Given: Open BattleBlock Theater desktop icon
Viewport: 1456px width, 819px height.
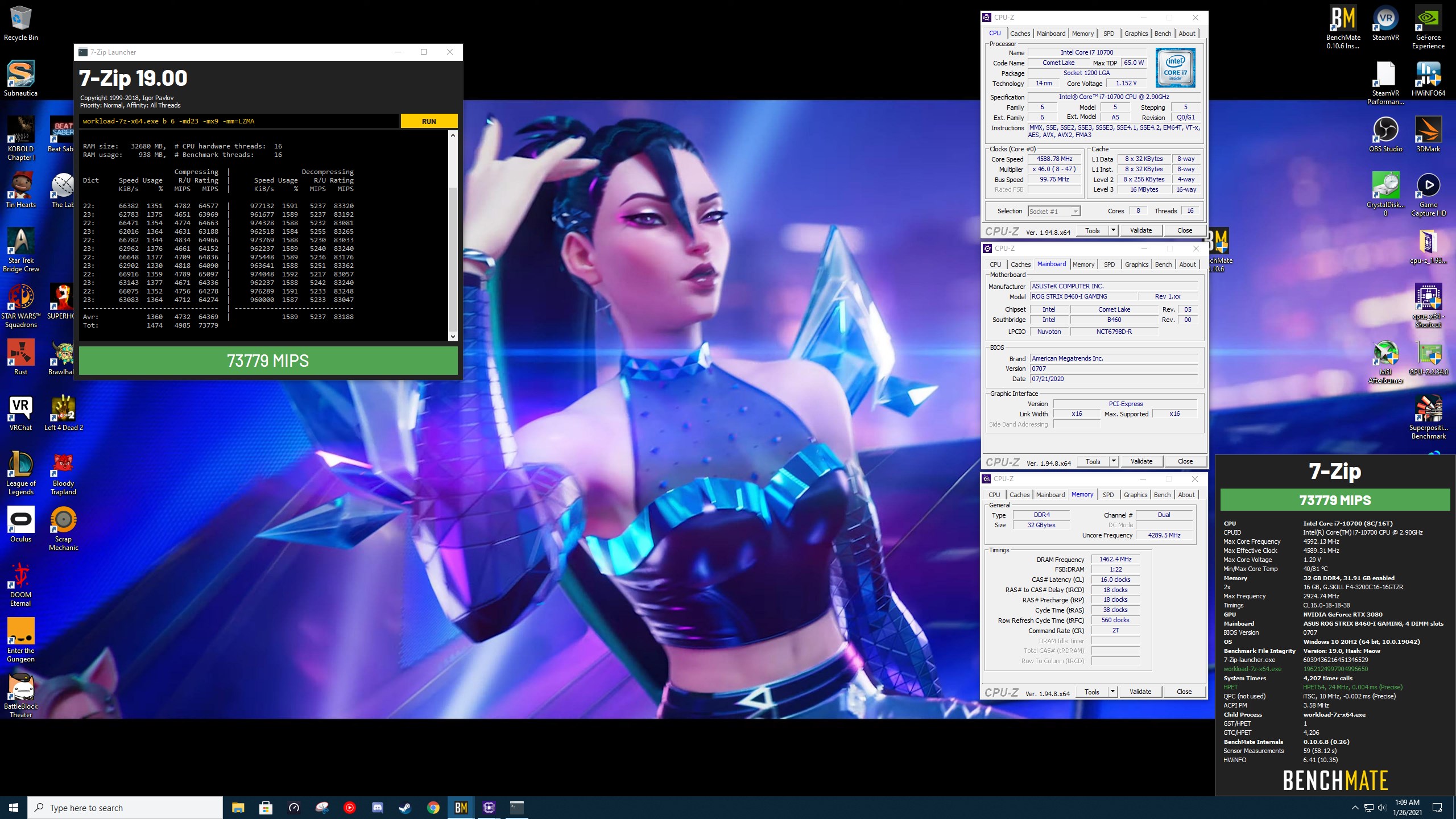Looking at the screenshot, I should pos(21,696).
